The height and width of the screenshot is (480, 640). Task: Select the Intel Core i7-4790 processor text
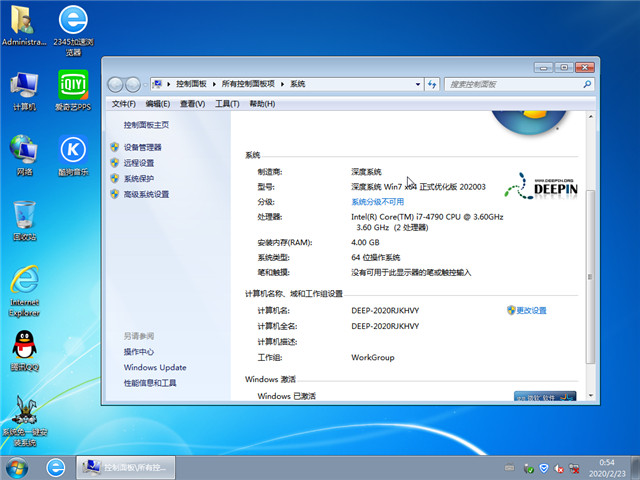(427, 222)
